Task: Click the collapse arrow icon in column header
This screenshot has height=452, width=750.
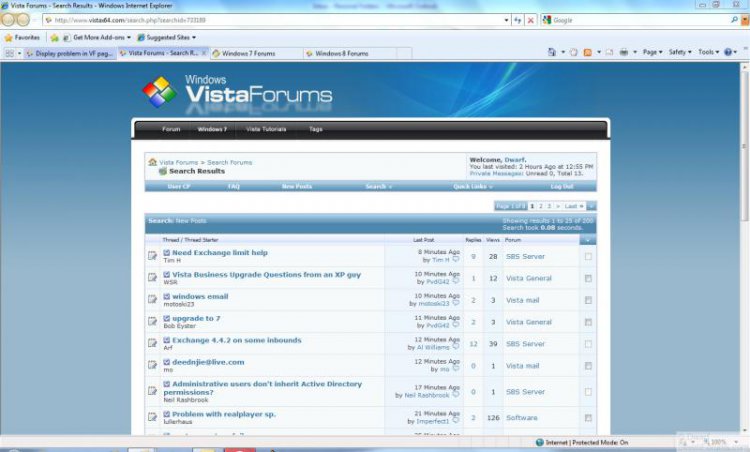Action: coord(588,240)
